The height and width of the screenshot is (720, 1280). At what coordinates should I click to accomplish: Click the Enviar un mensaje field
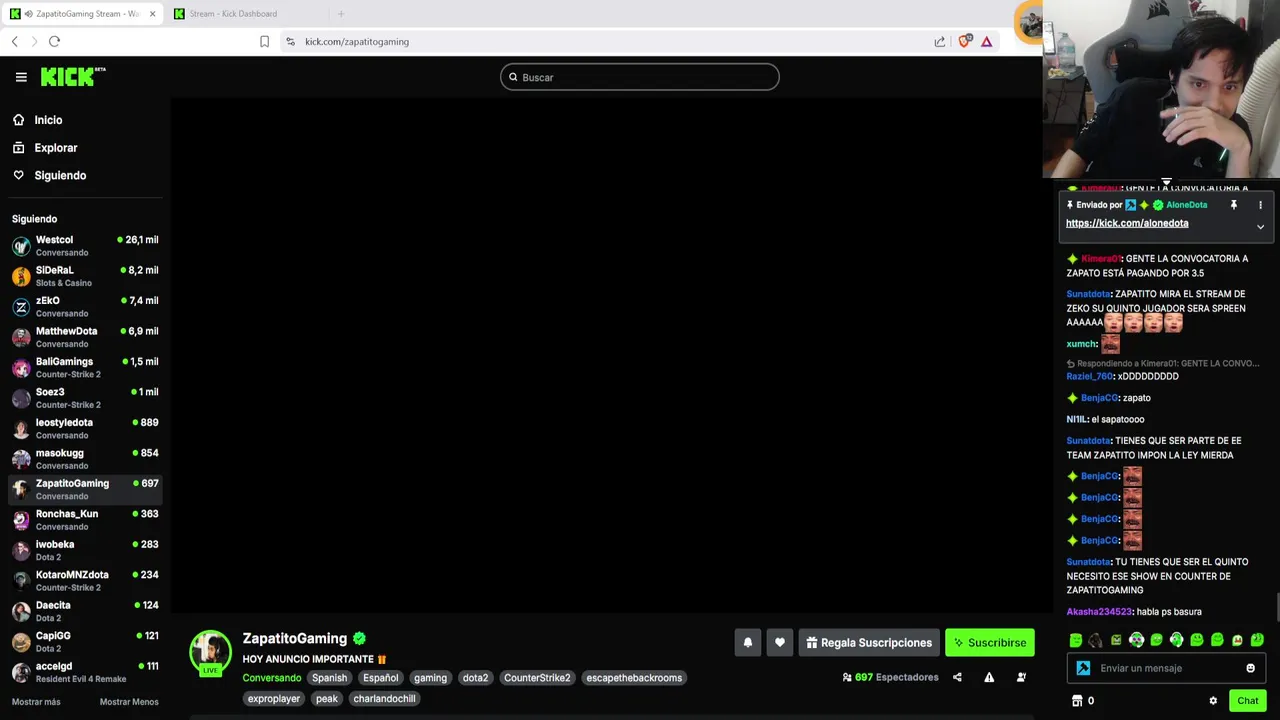point(1166,668)
